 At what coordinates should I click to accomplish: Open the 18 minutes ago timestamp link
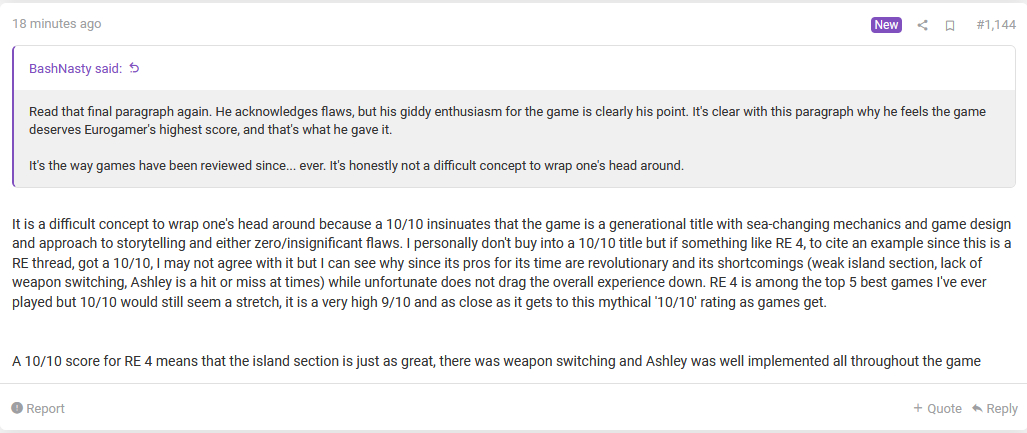click(x=56, y=24)
